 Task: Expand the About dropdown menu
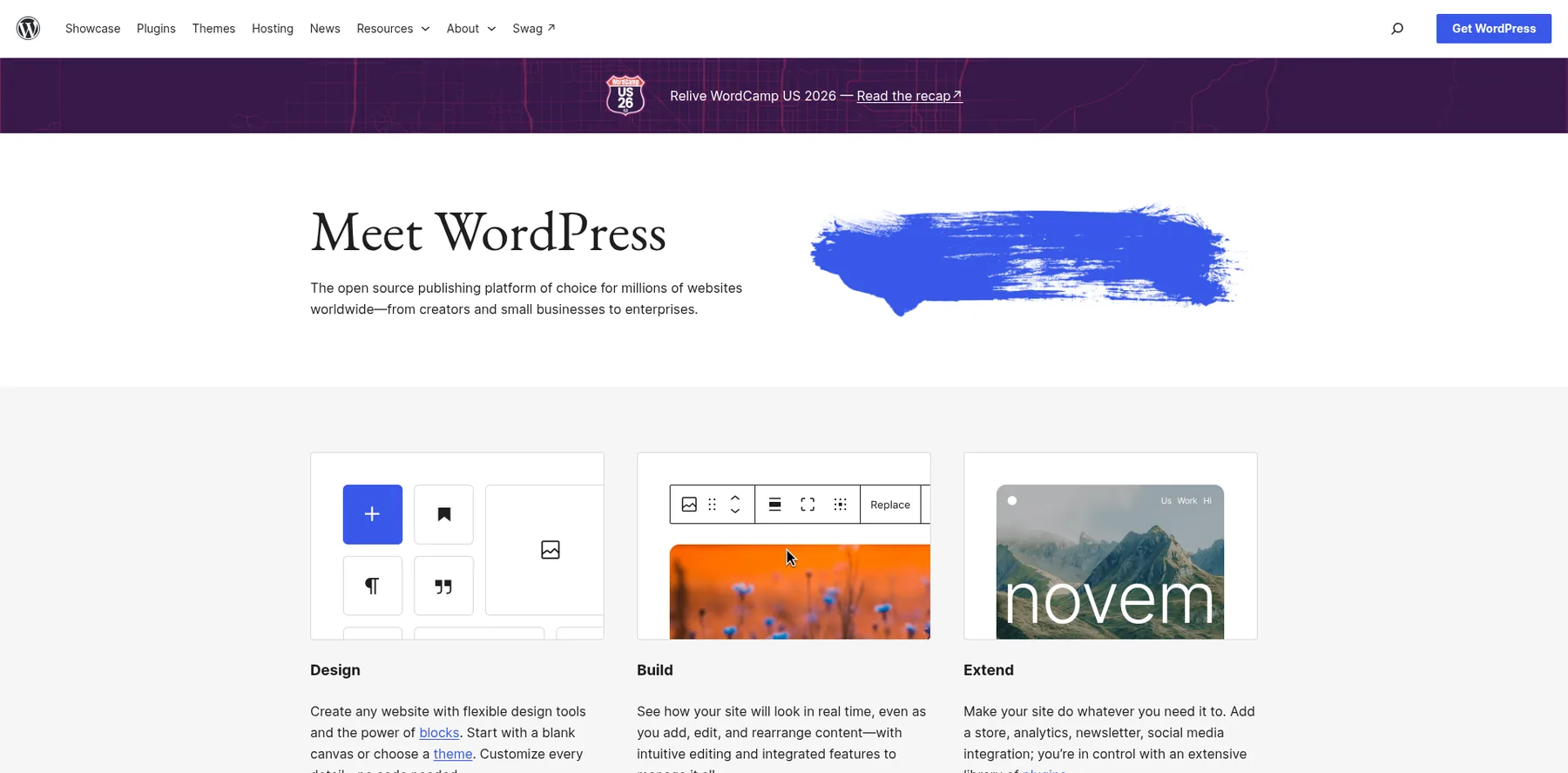click(x=471, y=29)
